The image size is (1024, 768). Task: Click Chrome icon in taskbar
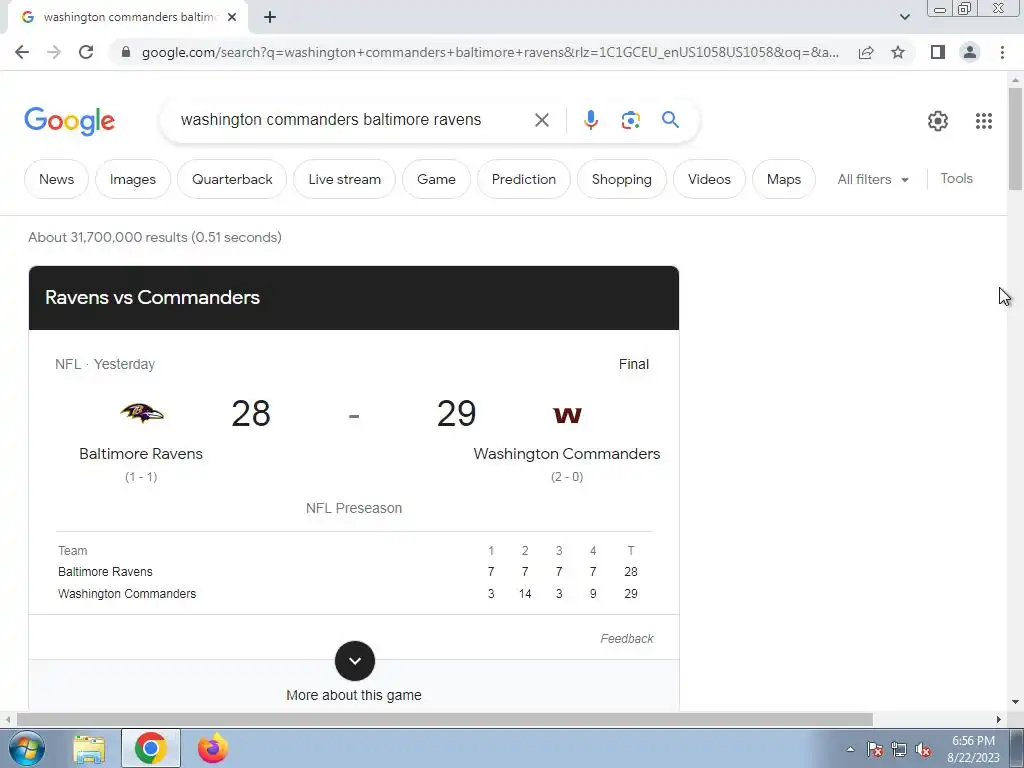(x=151, y=748)
